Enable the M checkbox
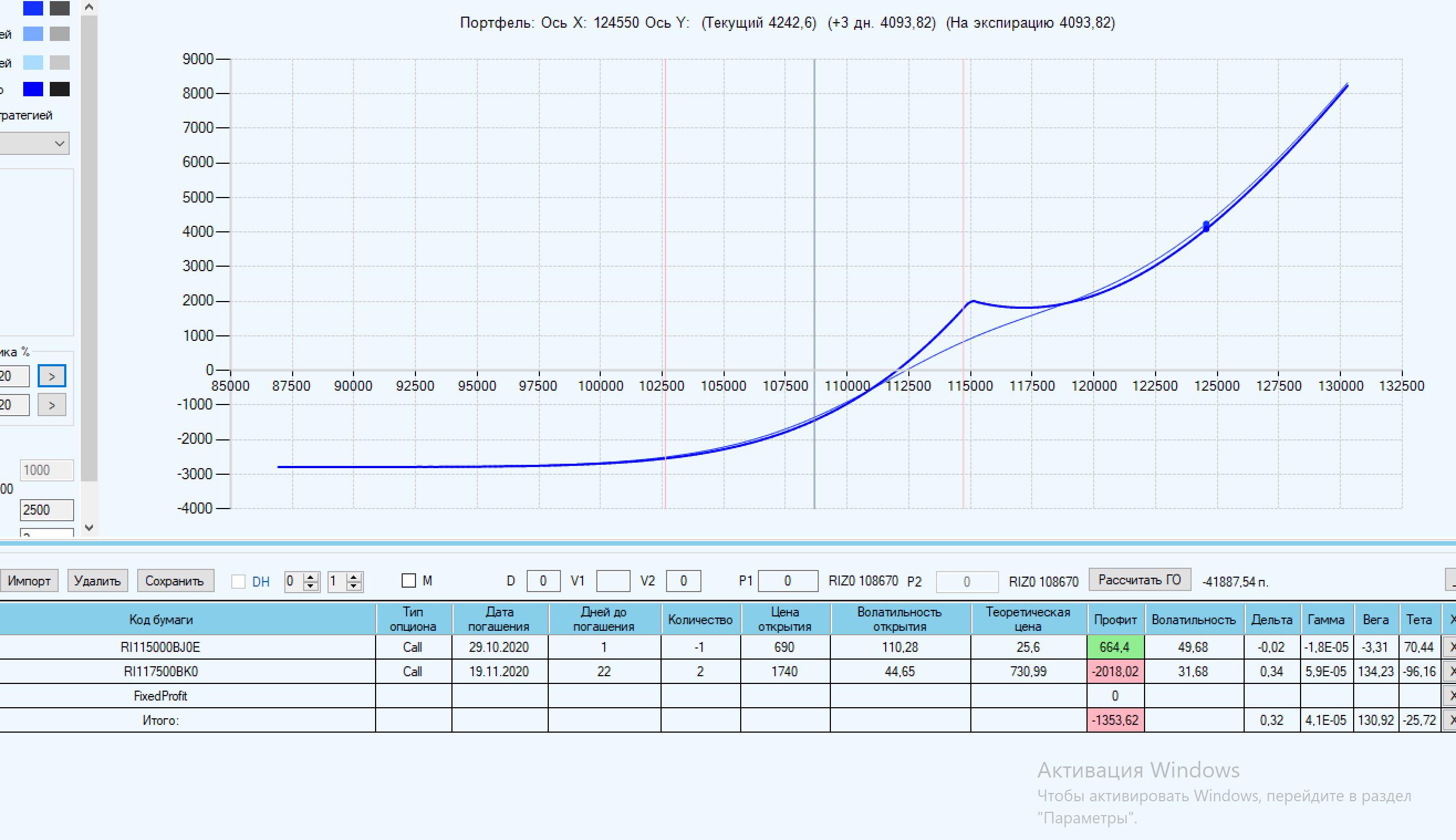Screen dimensions: 1456x840 408,581
